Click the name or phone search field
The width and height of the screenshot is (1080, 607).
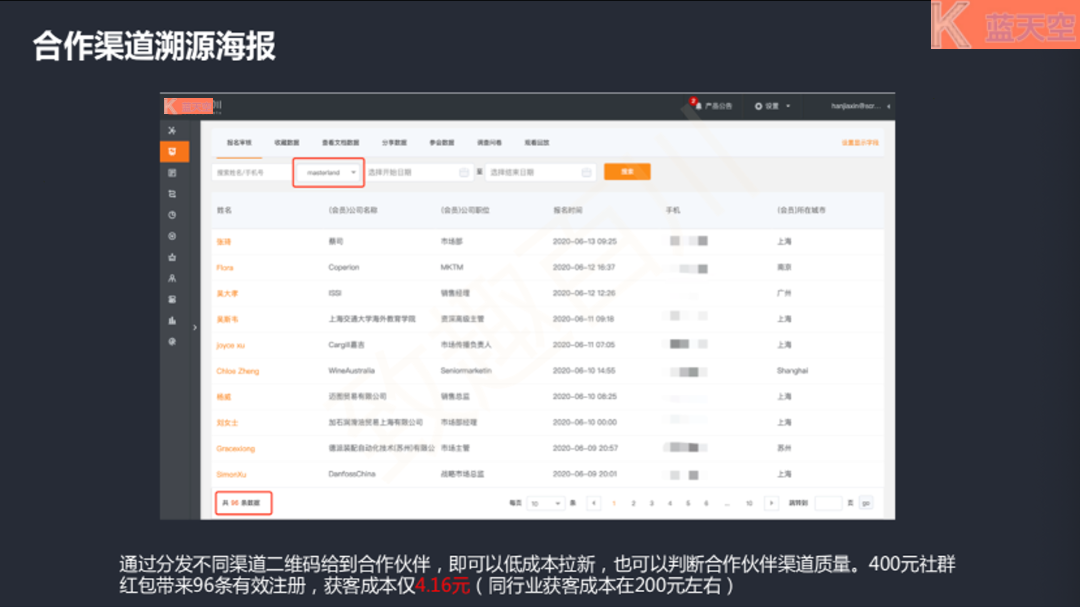252,172
